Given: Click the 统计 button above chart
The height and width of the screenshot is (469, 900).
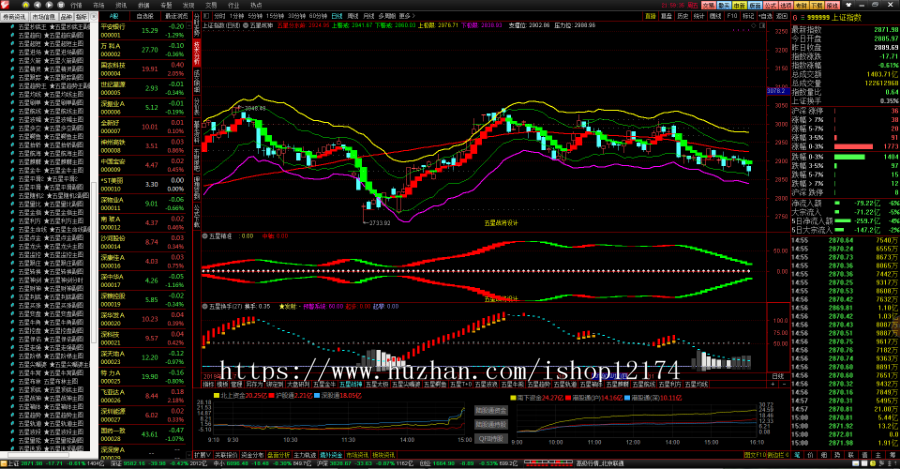Looking at the screenshot, I should point(699,16).
